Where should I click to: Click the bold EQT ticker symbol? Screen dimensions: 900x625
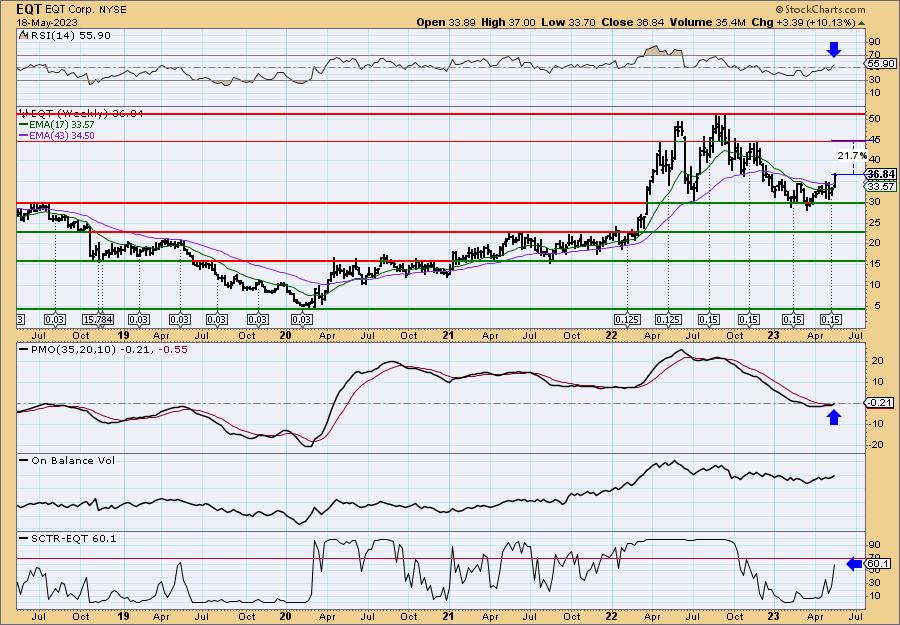tap(29, 9)
